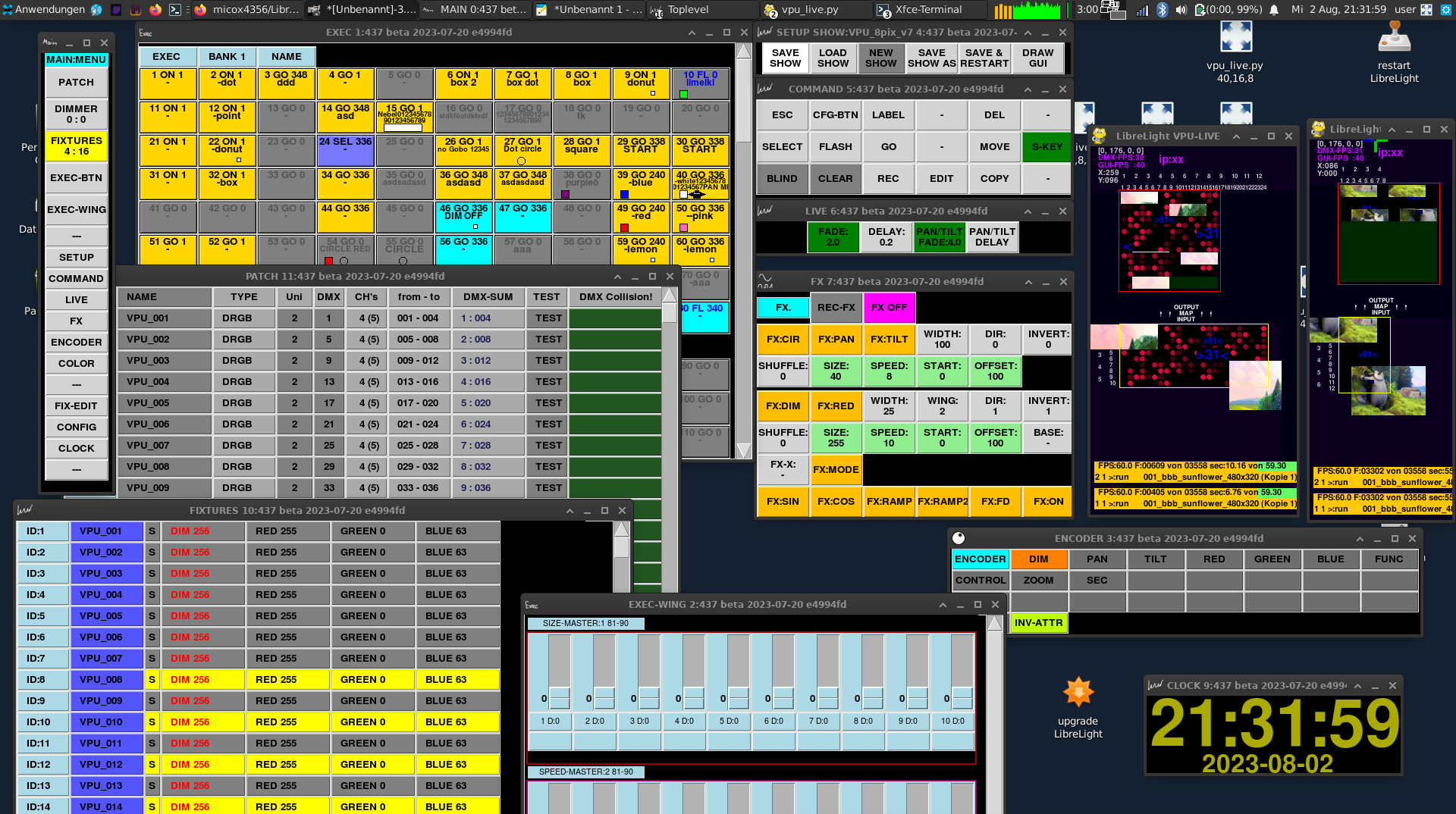Viewport: 1456px width, 814px height.
Task: Click the EXEC window scrollbar up arrow
Action: tap(744, 52)
